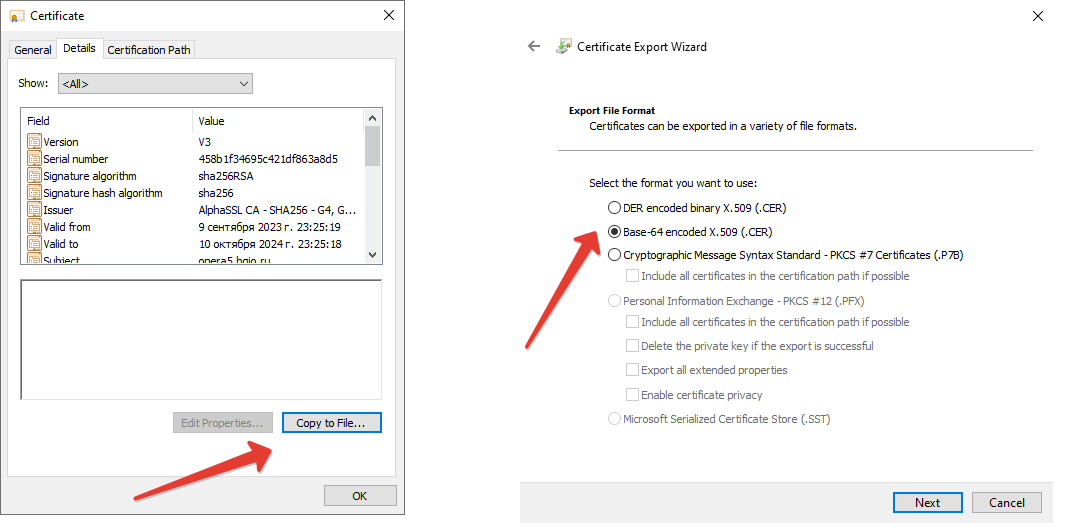The width and height of the screenshot is (1080, 527).
Task: Close the Certificate dialog window
Action: pos(388,15)
